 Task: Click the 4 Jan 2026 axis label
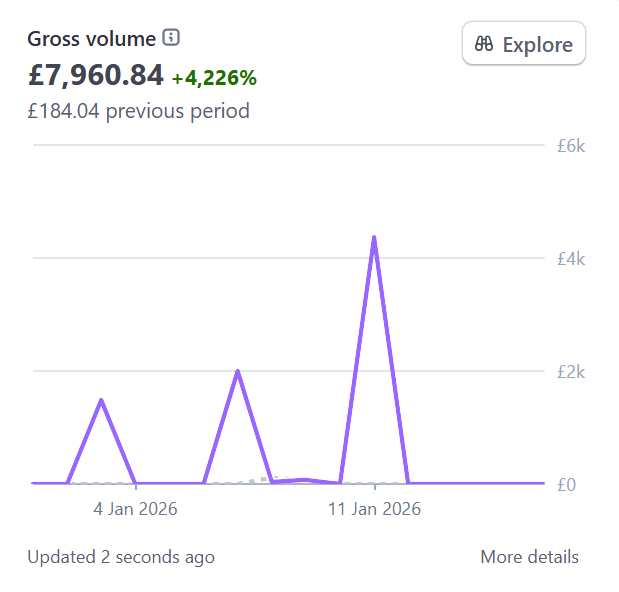(x=135, y=509)
